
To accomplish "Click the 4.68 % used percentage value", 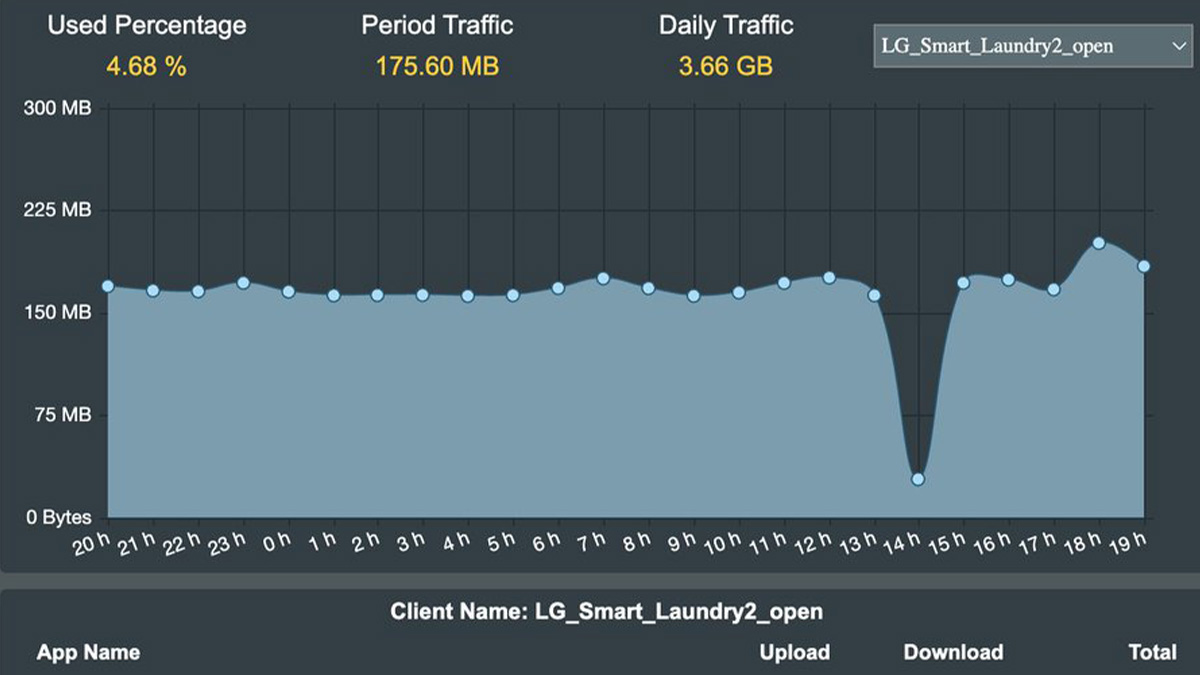I will 146,67.
